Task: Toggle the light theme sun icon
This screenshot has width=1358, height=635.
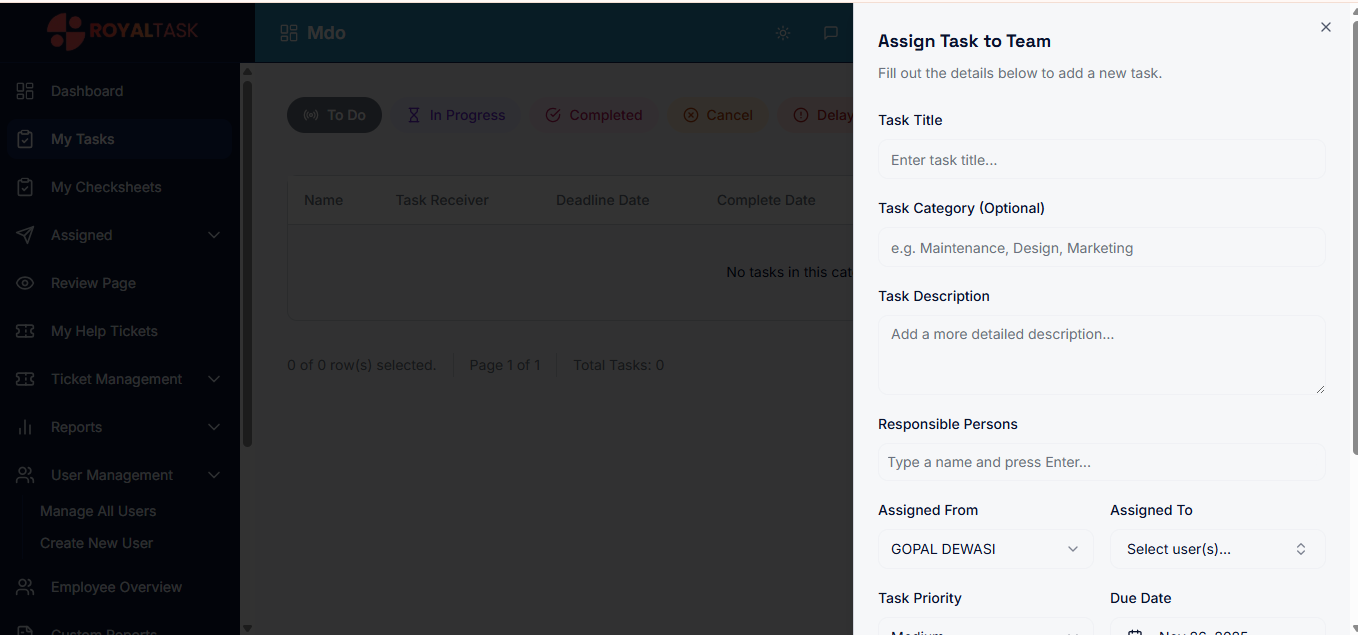Action: (783, 33)
